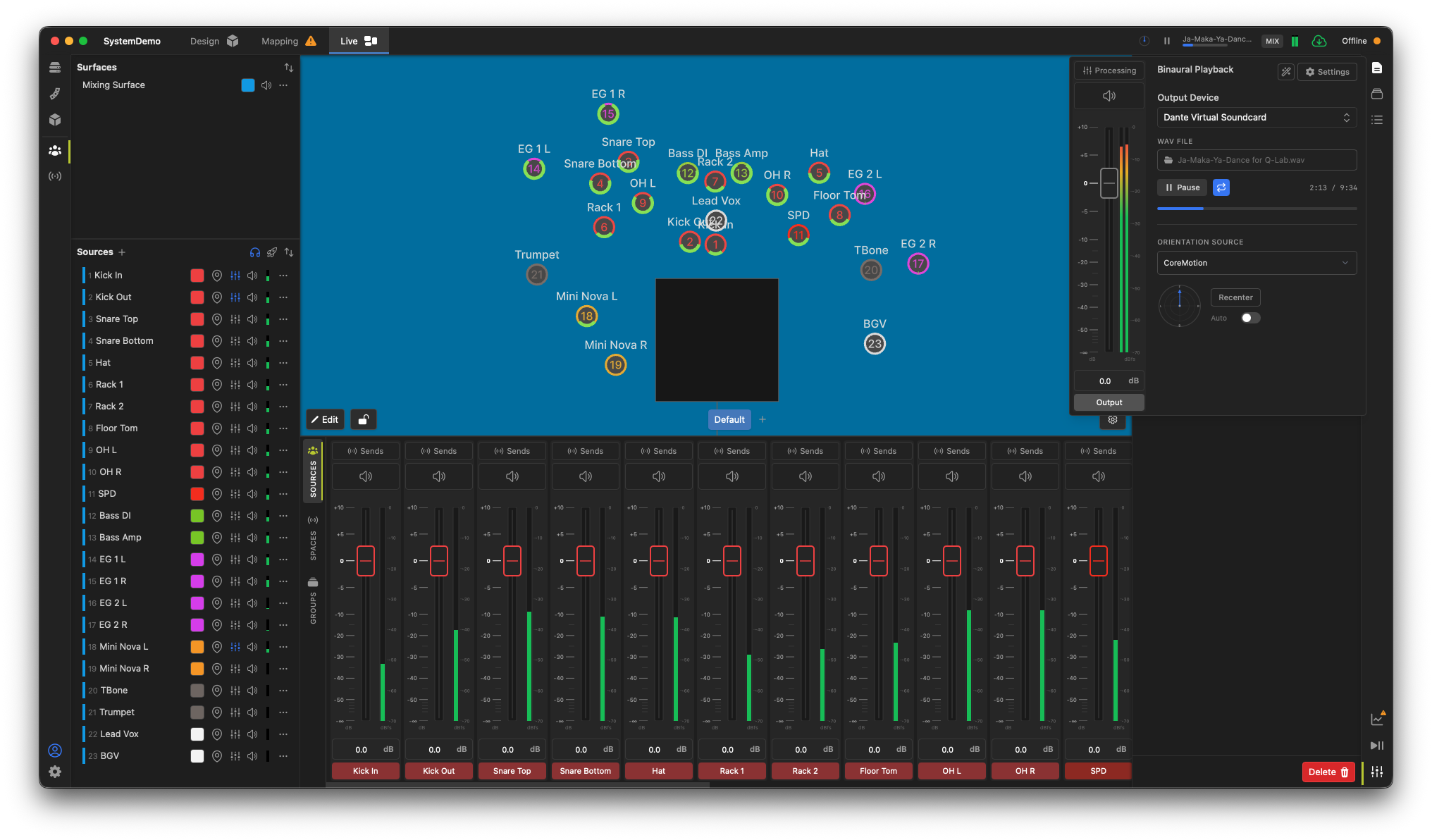Click the cube objects icon in left sidebar
This screenshot has width=1432, height=840.
(55, 120)
